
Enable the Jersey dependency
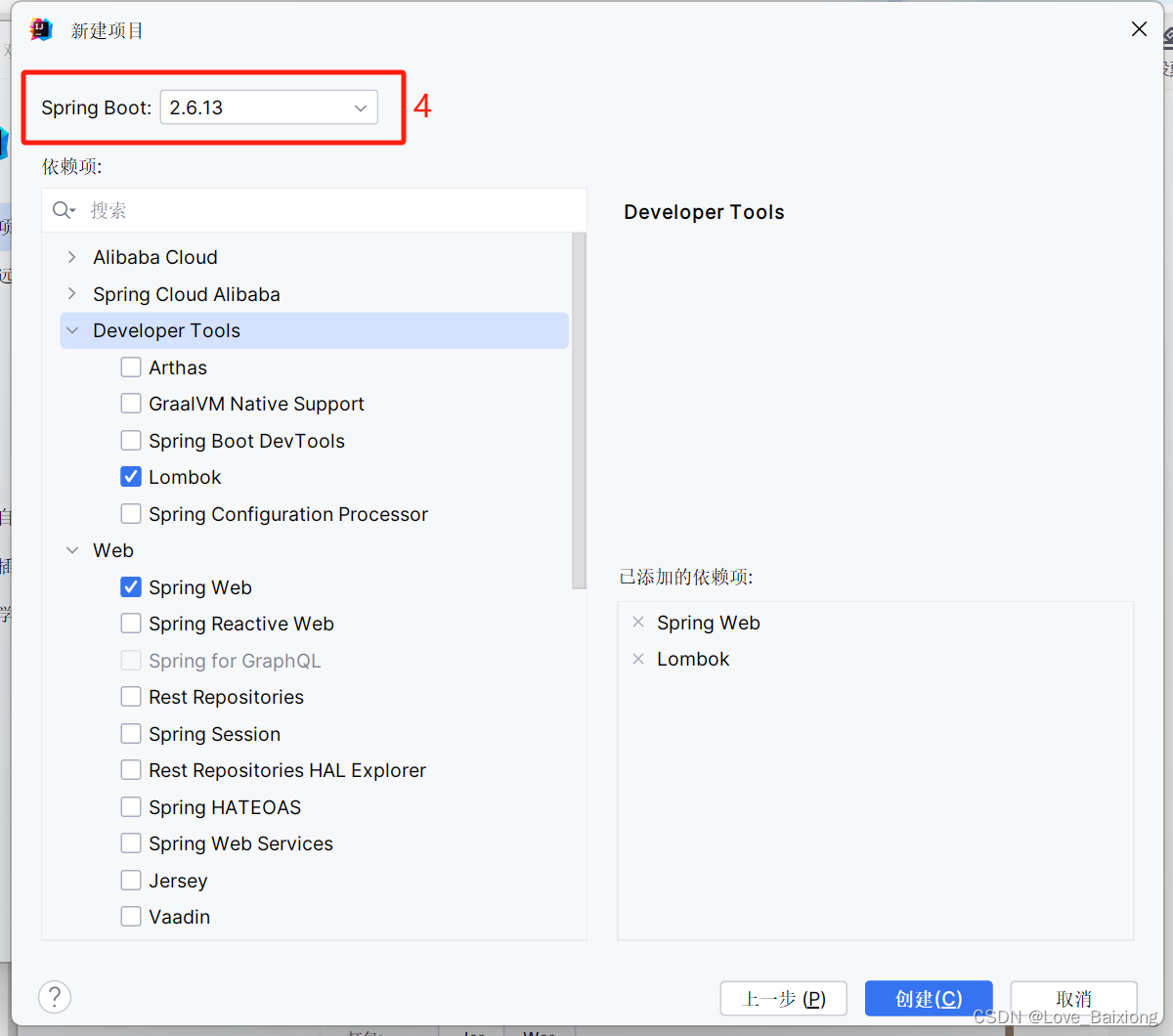[131, 881]
